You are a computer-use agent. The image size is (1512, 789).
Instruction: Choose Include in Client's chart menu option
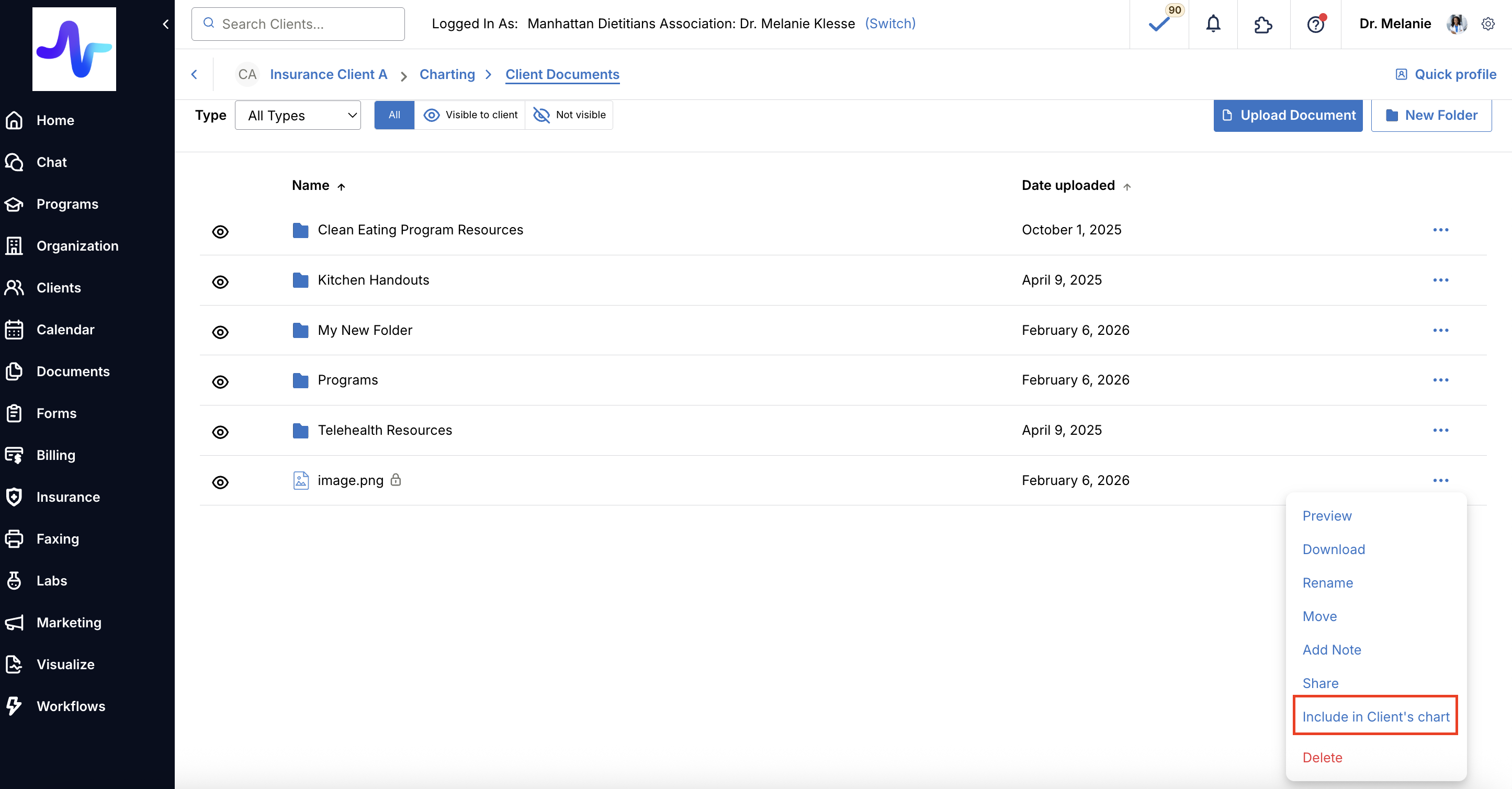(x=1375, y=716)
